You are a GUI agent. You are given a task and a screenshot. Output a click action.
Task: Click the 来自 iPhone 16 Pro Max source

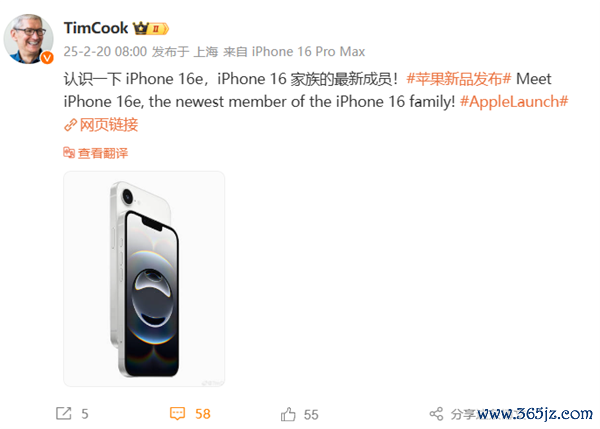294,52
